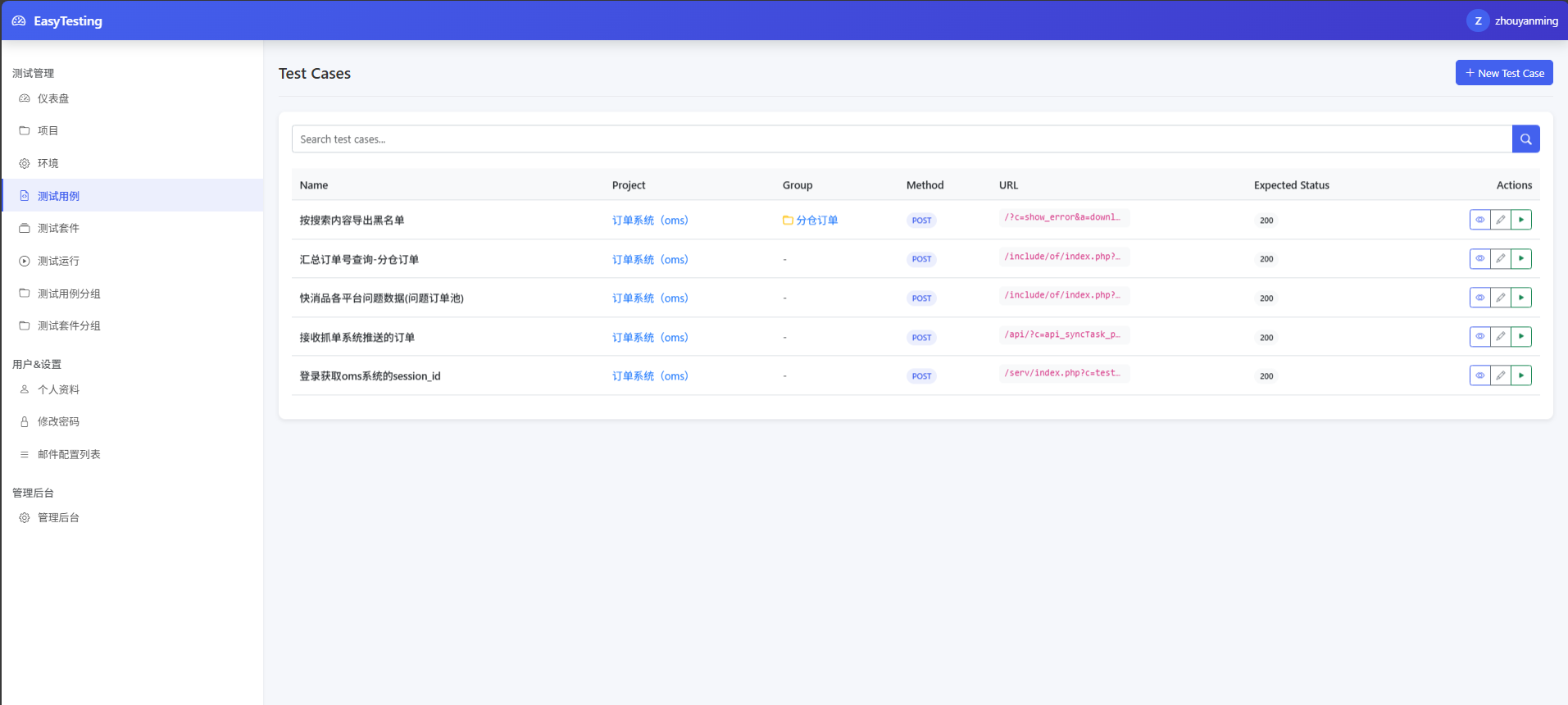1568x705 pixels.
Task: Click URL /?c=show_error&a=downl…
Action: (1063, 217)
